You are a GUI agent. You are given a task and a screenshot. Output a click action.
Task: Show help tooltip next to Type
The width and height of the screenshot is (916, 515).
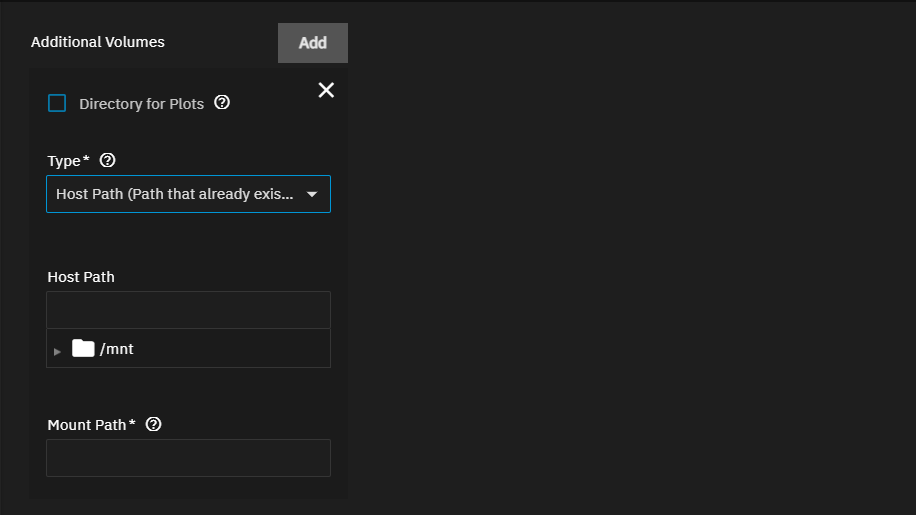108,160
